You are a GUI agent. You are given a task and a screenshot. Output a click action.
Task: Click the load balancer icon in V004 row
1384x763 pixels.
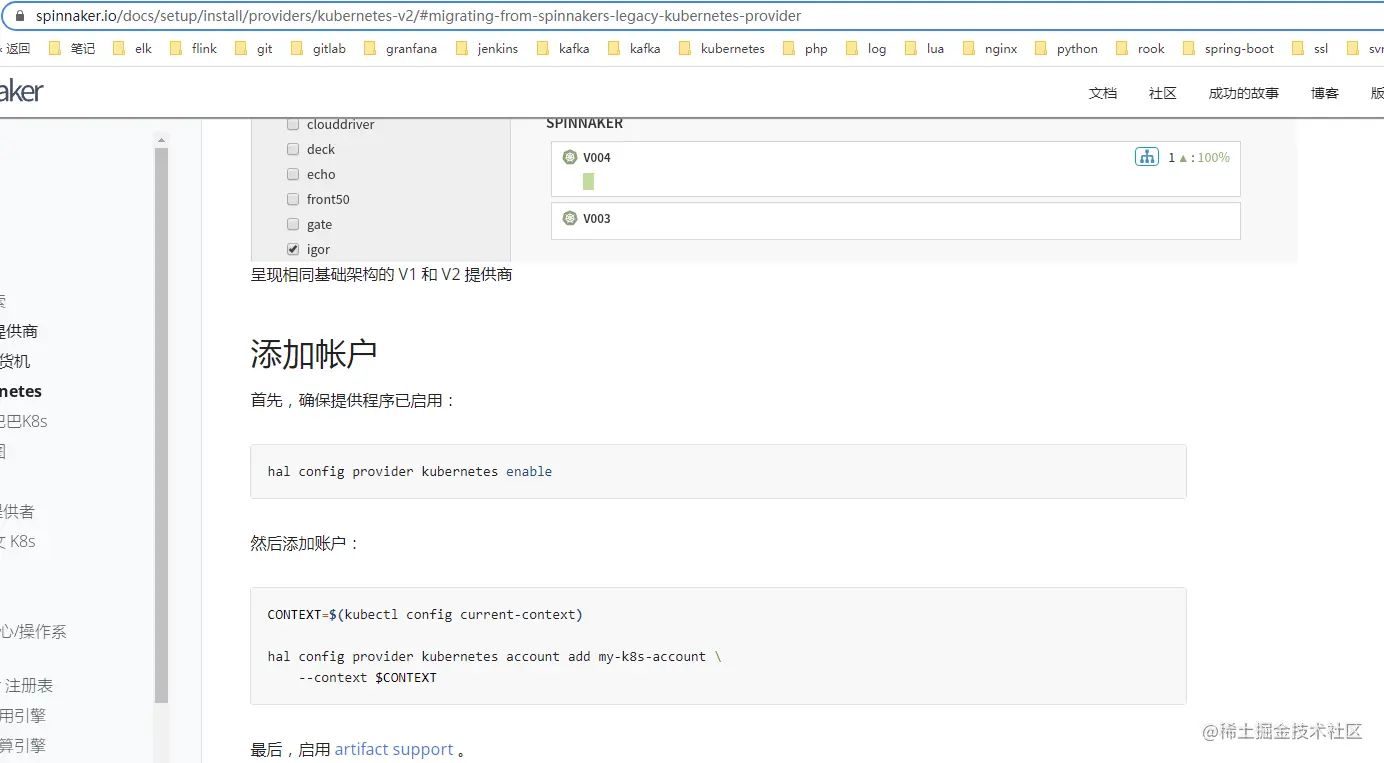click(1147, 157)
